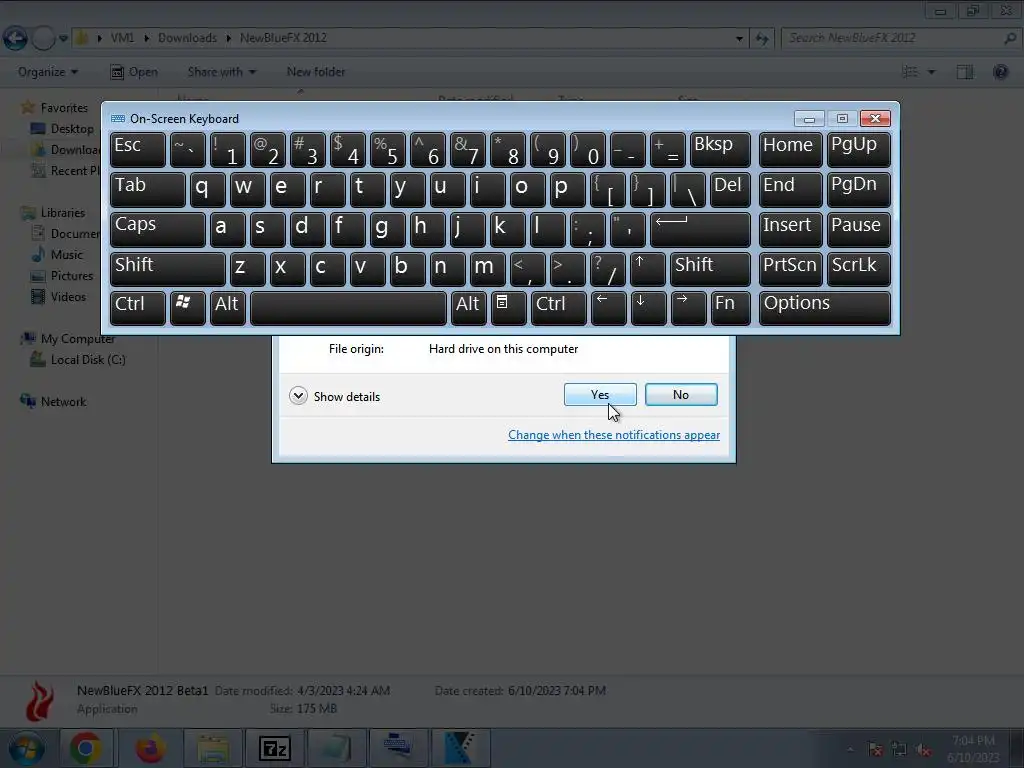Open File Explorer taskbar icon
Screen dimensions: 1024x768
tap(213, 748)
